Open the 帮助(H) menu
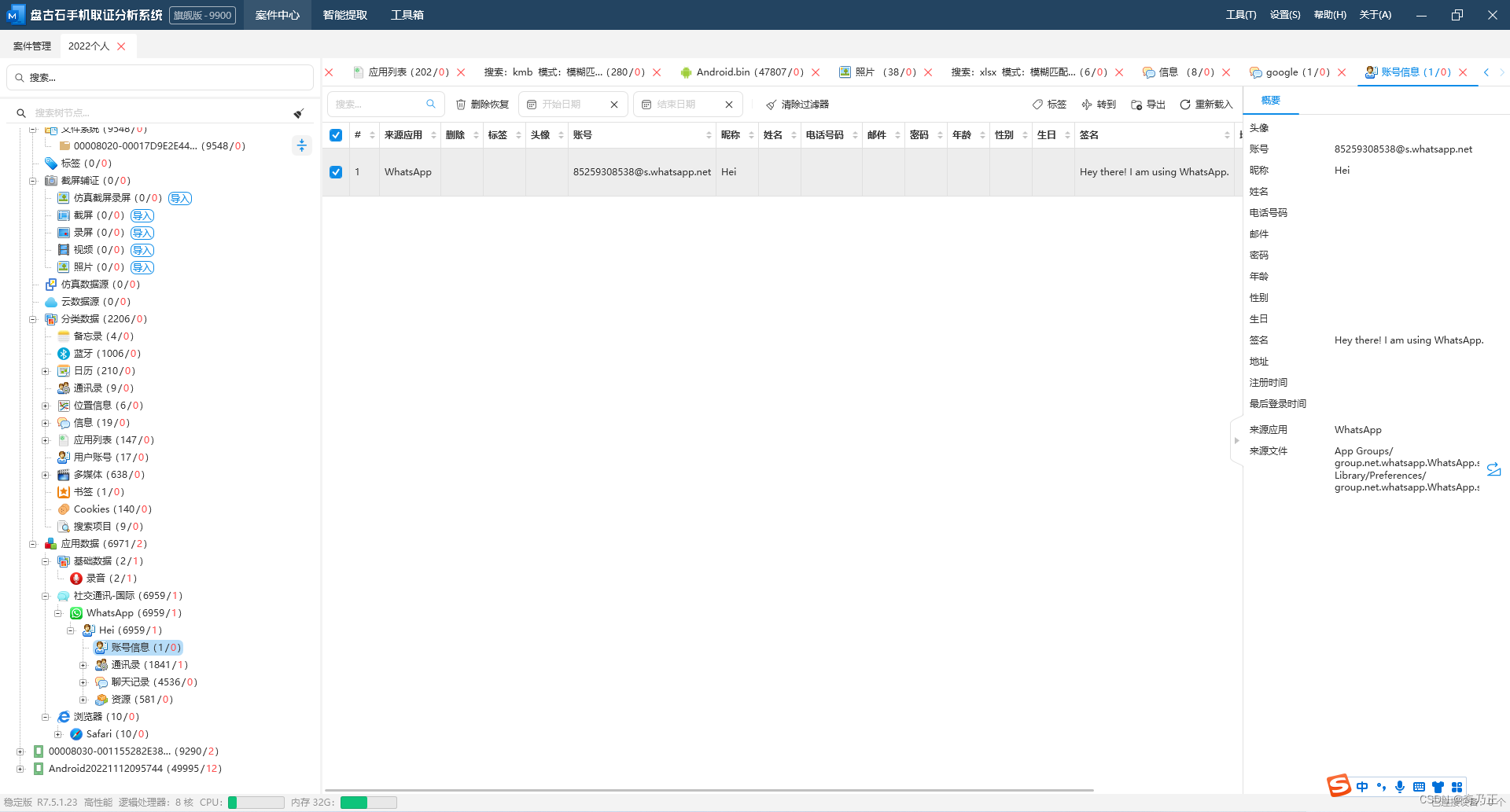Viewport: 1510px width, 812px height. [1330, 15]
